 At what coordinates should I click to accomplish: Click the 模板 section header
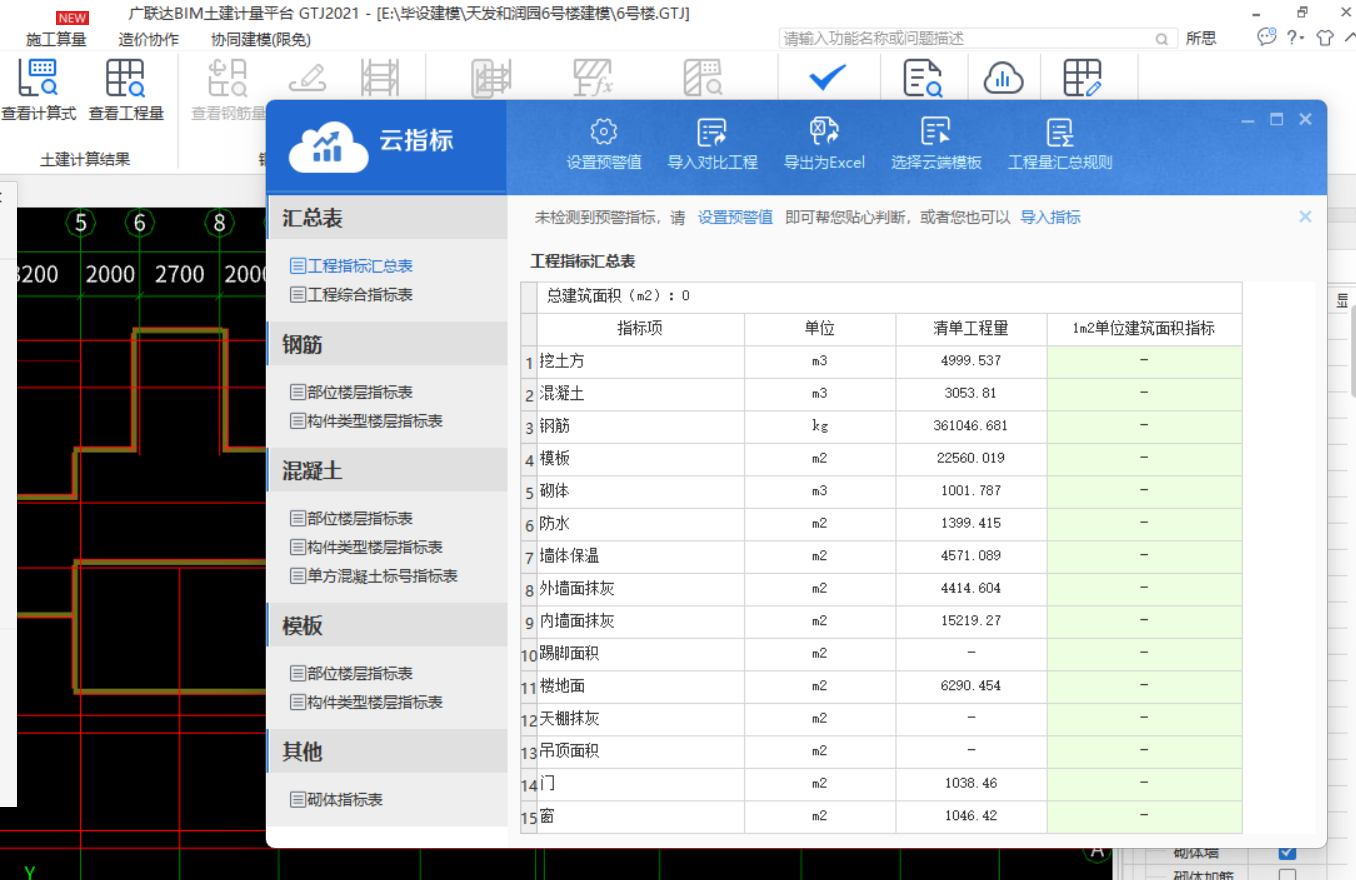[x=387, y=626]
